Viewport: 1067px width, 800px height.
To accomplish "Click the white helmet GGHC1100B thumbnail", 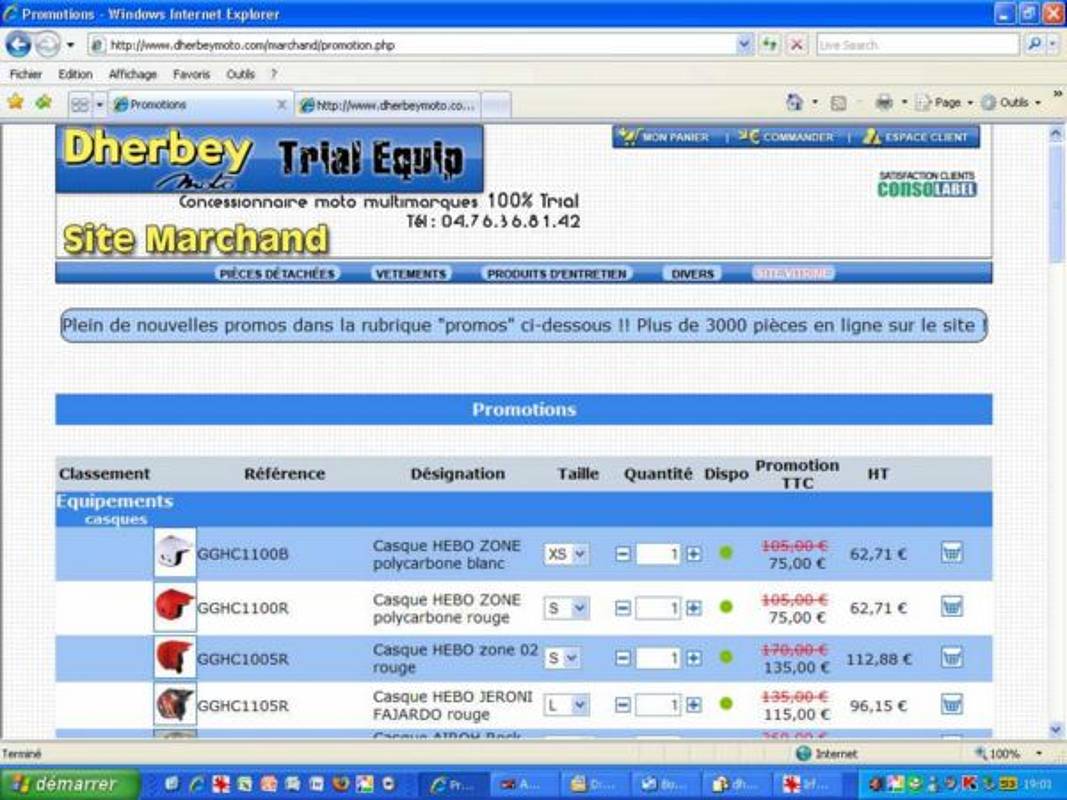I will tap(175, 553).
